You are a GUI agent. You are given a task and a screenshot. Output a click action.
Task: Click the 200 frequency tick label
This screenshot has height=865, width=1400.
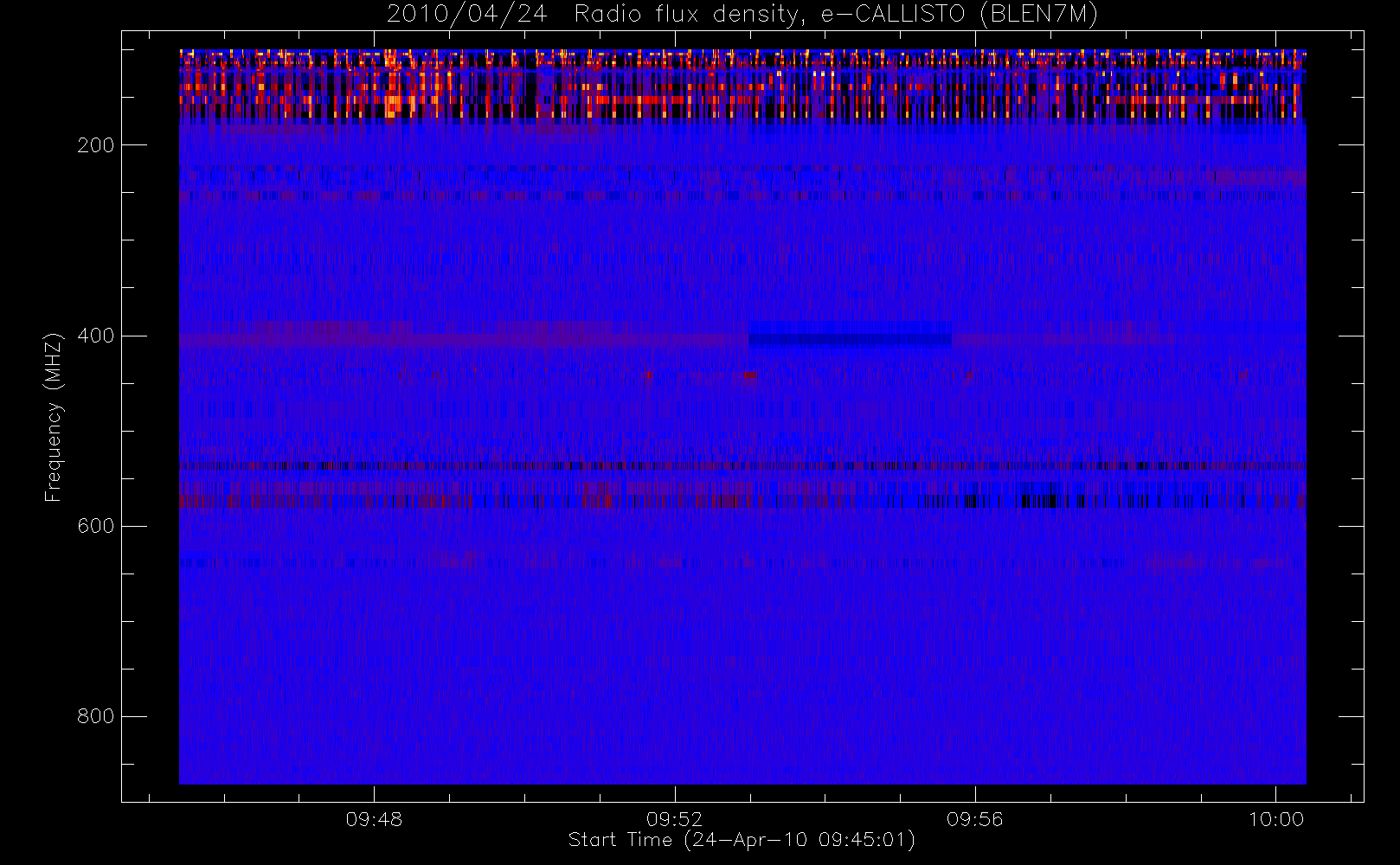[x=96, y=145]
